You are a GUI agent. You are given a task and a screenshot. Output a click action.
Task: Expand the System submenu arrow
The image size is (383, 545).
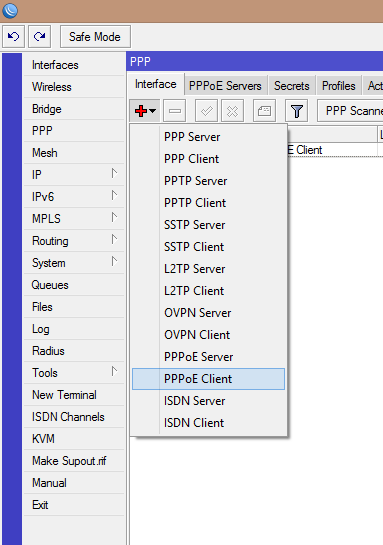(x=114, y=261)
